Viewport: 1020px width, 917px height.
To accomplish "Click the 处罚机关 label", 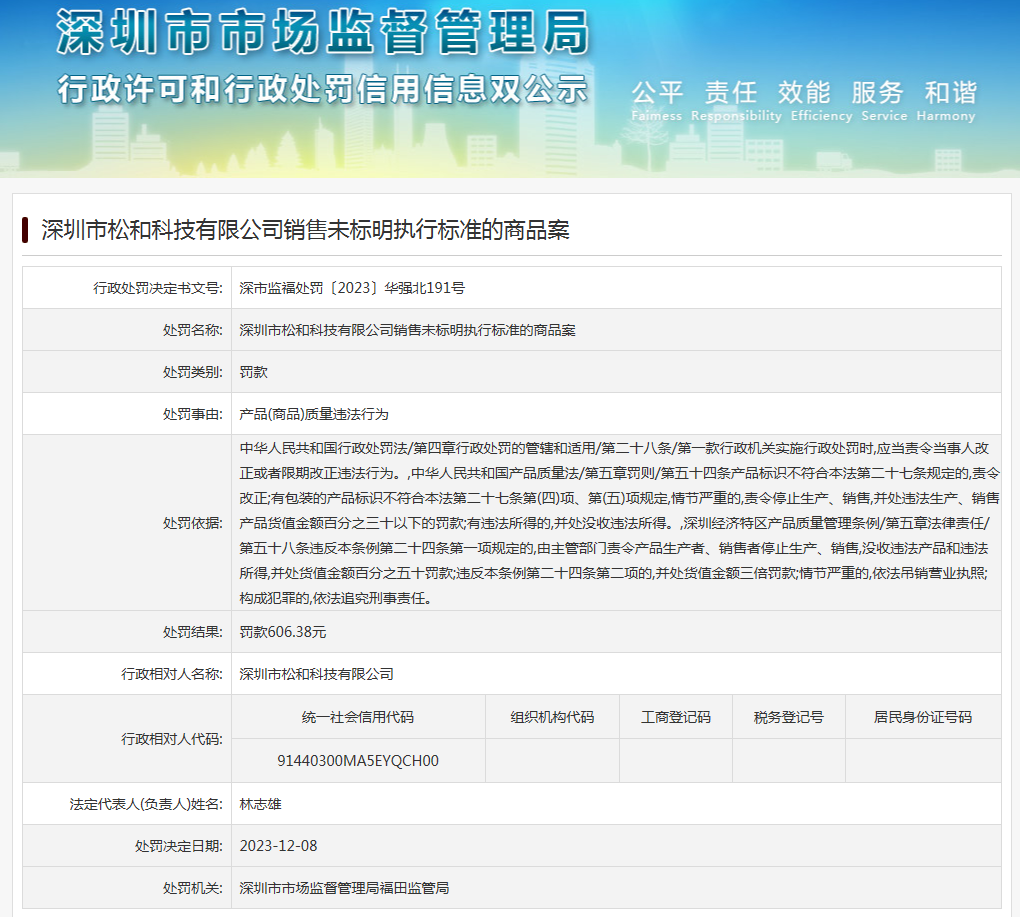I will (x=193, y=888).
